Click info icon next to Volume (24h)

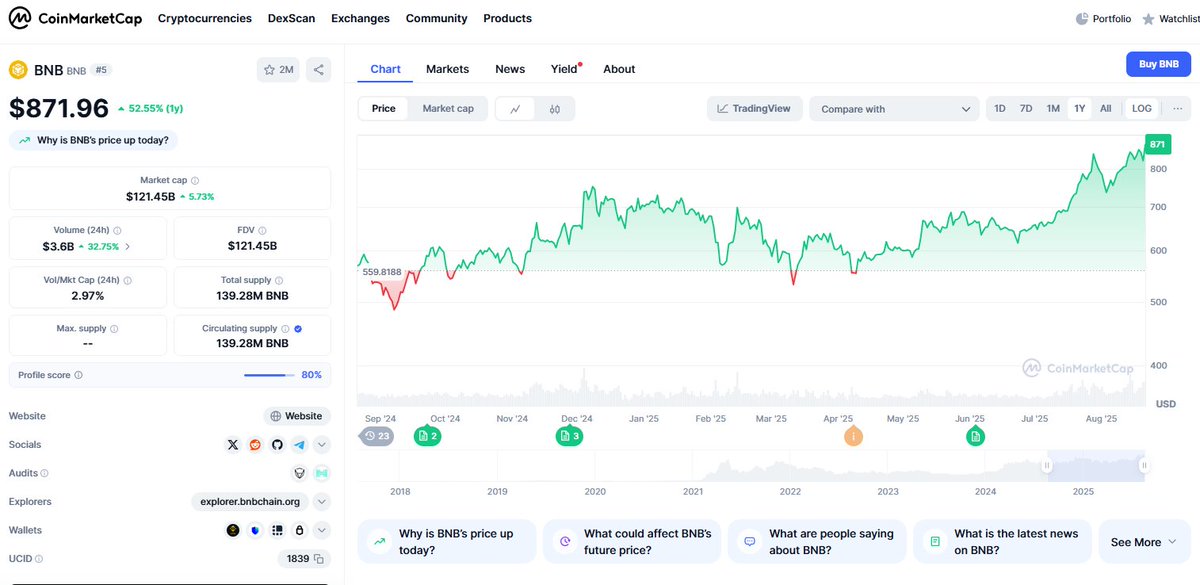click(118, 230)
